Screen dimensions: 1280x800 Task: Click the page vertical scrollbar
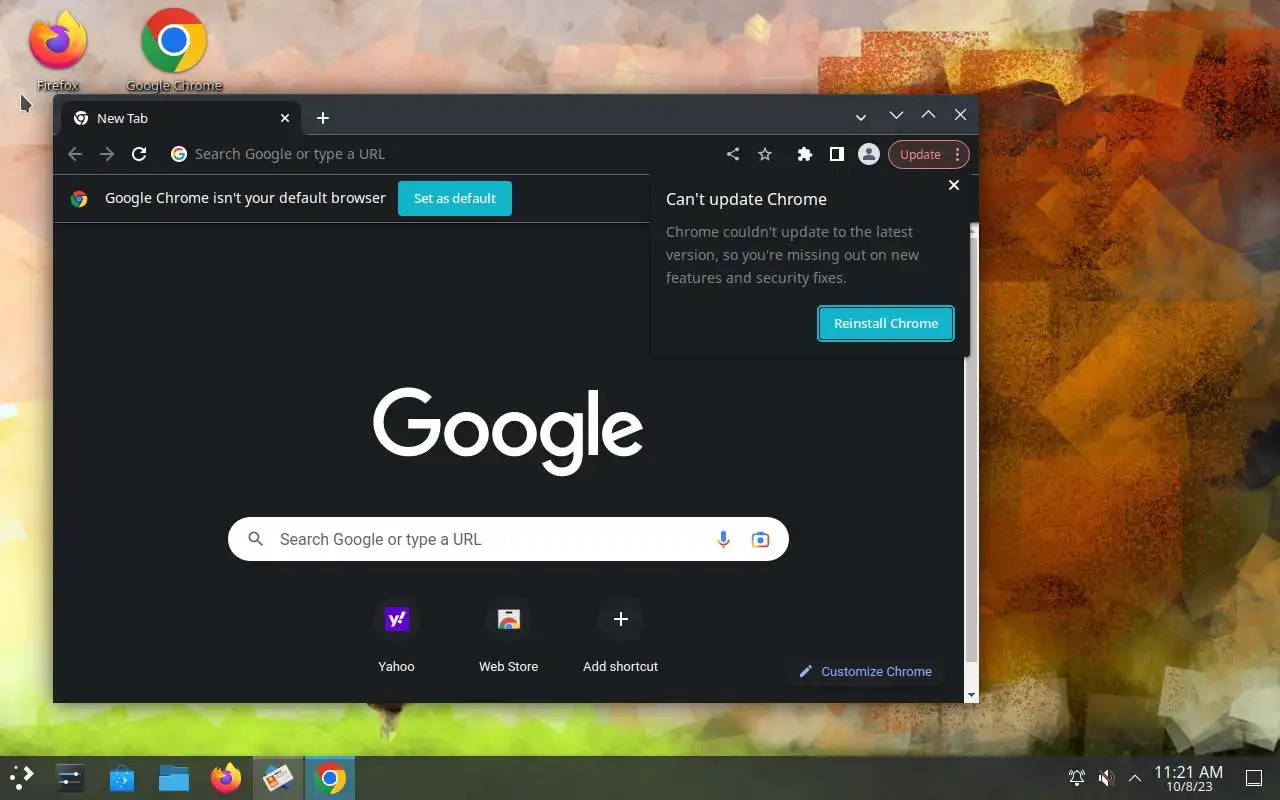[x=971, y=450]
